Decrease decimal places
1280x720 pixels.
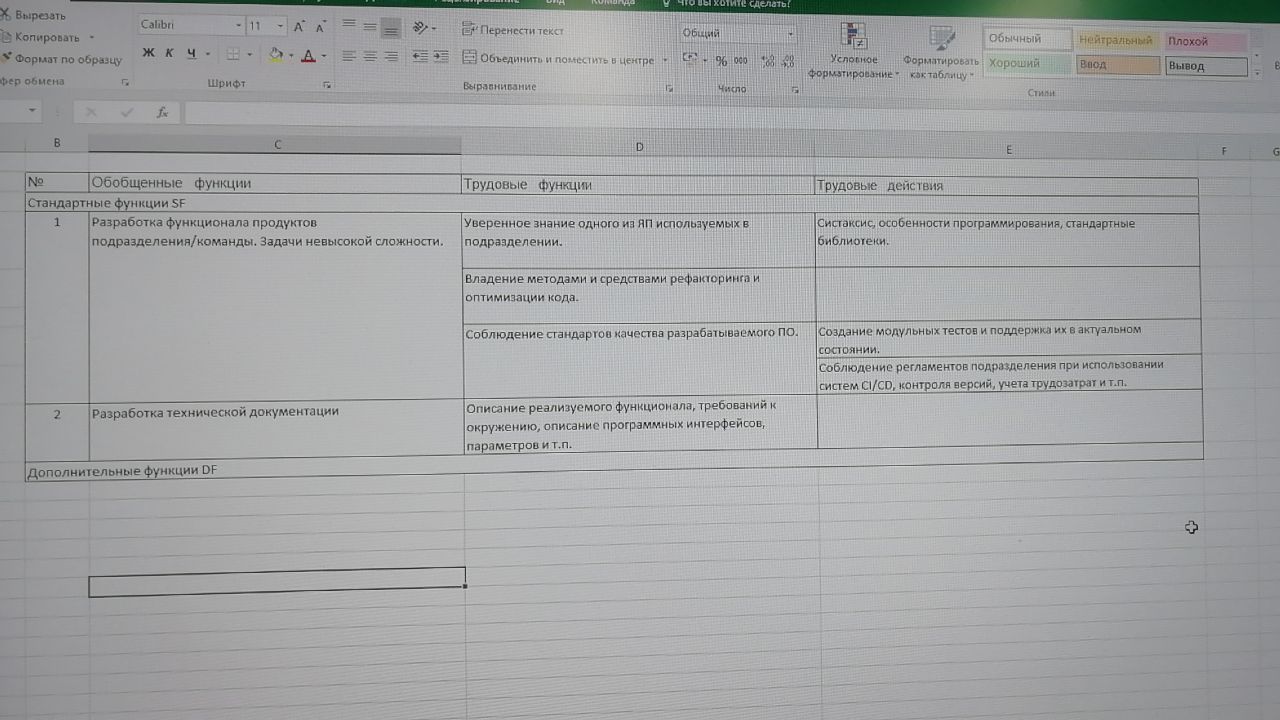point(788,62)
